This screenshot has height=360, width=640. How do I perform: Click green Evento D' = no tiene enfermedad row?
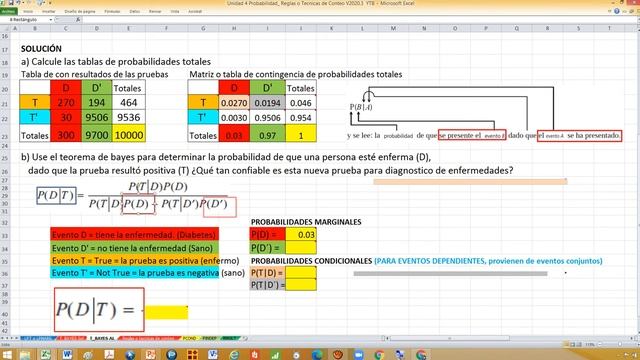(x=135, y=248)
